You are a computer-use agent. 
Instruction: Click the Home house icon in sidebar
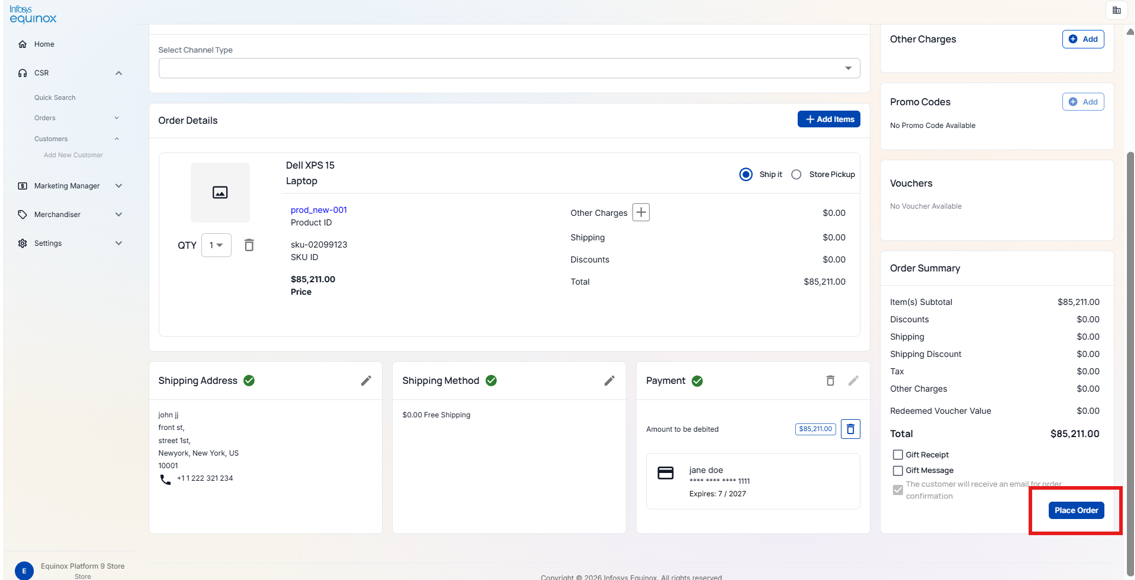(x=22, y=44)
